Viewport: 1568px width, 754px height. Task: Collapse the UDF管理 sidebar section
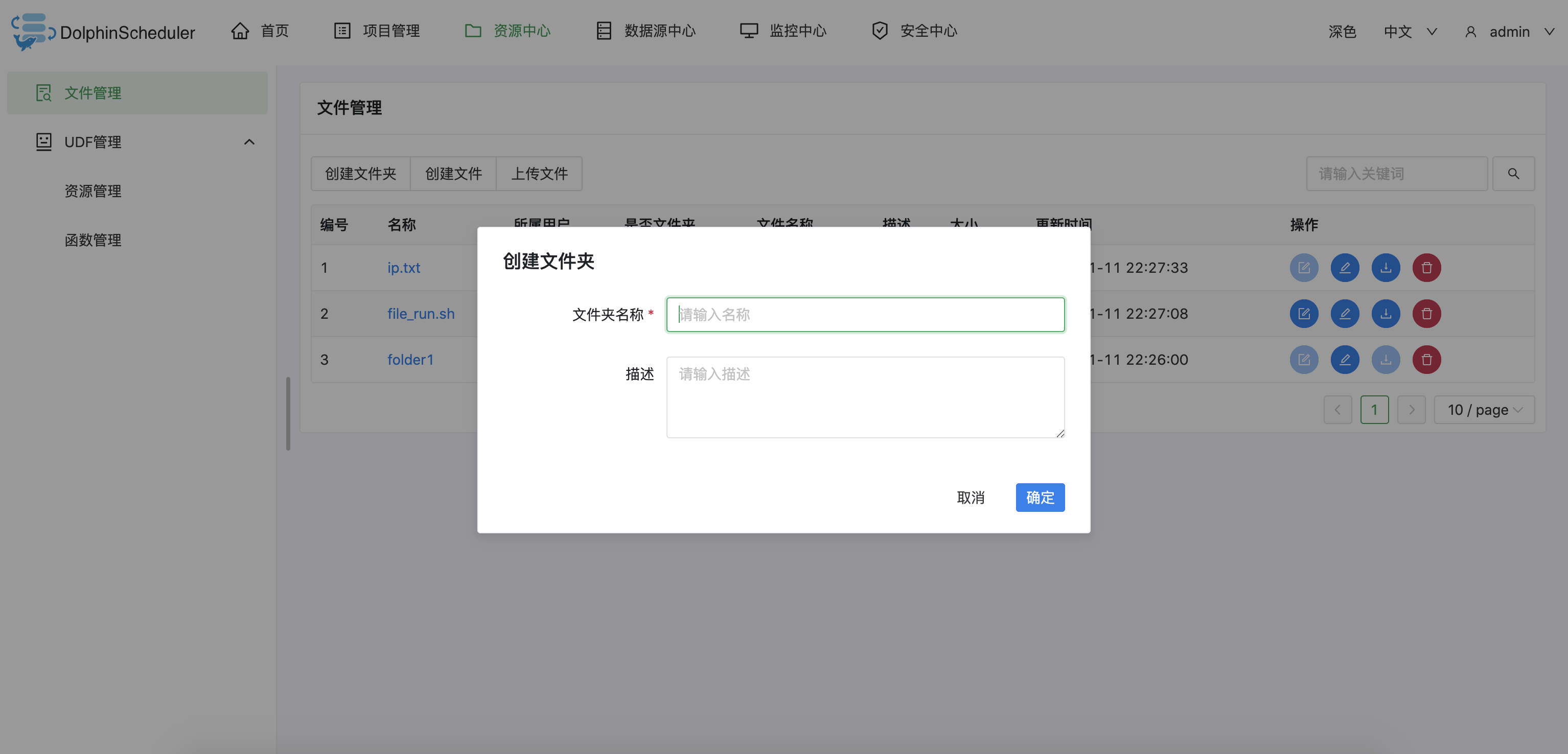point(249,142)
